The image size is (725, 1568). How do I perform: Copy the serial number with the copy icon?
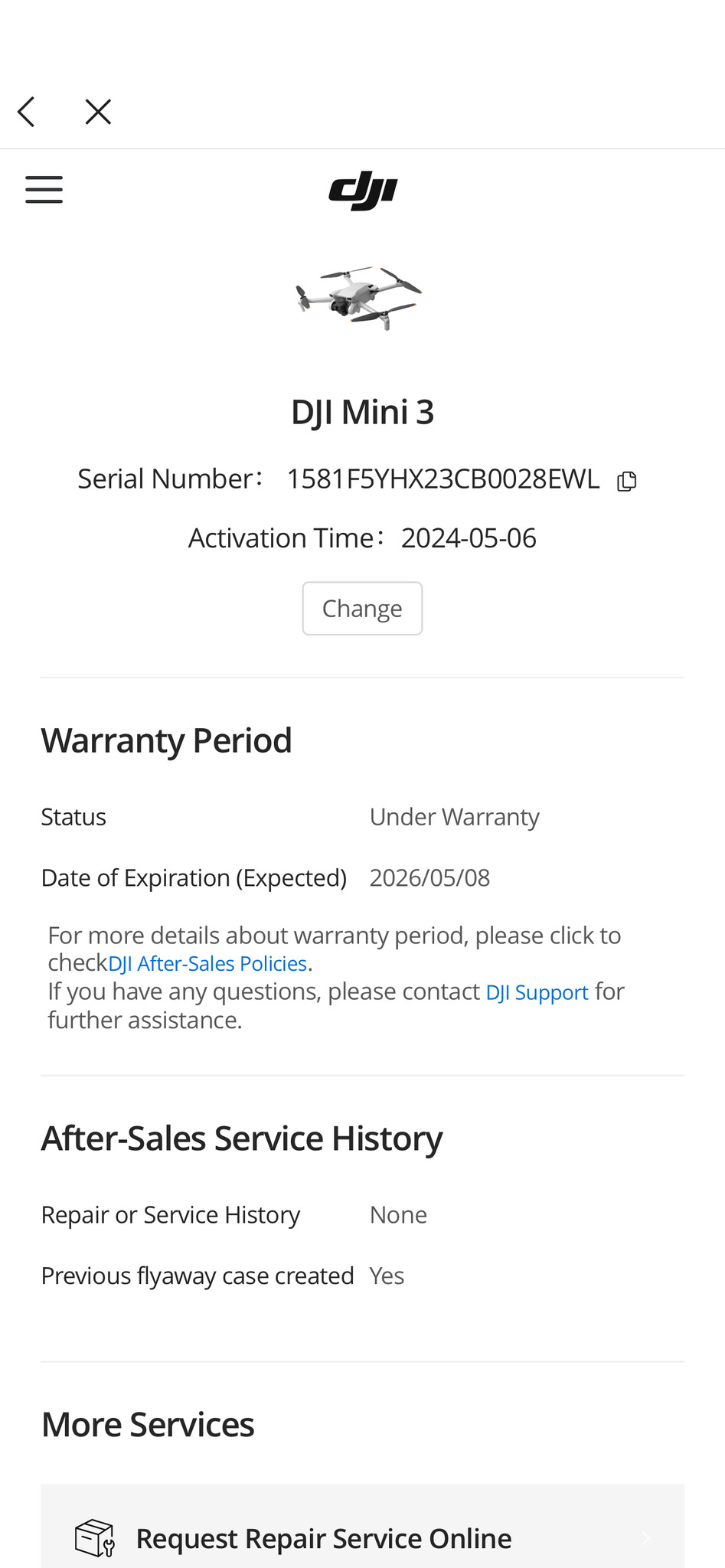[x=627, y=481]
